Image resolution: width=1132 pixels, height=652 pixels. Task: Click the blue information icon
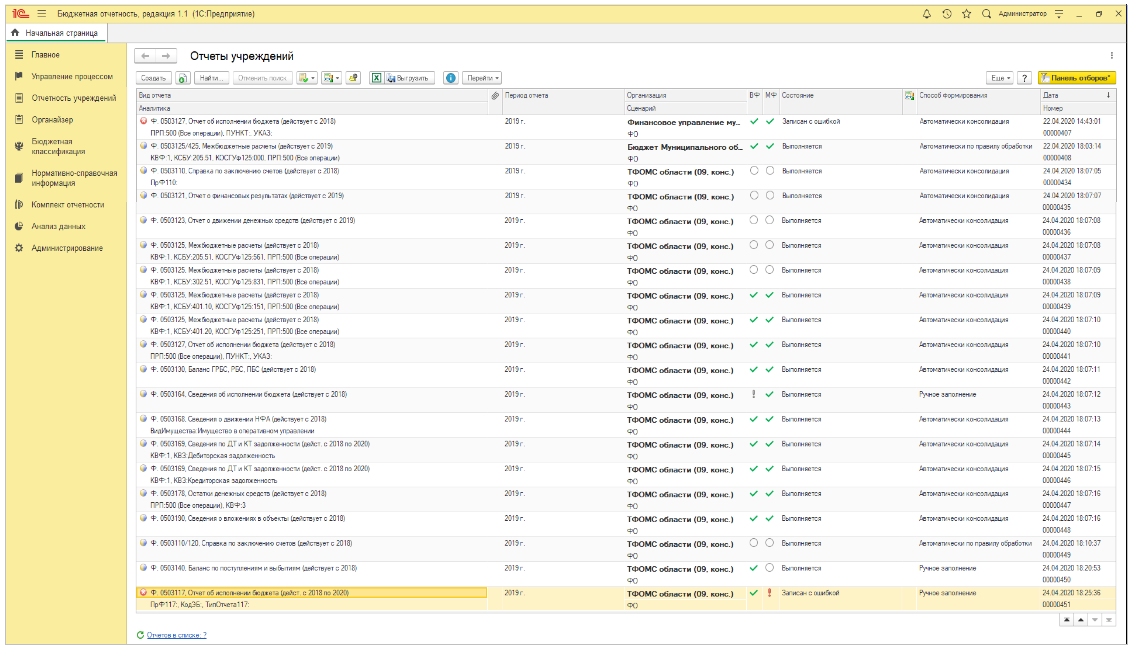point(450,78)
